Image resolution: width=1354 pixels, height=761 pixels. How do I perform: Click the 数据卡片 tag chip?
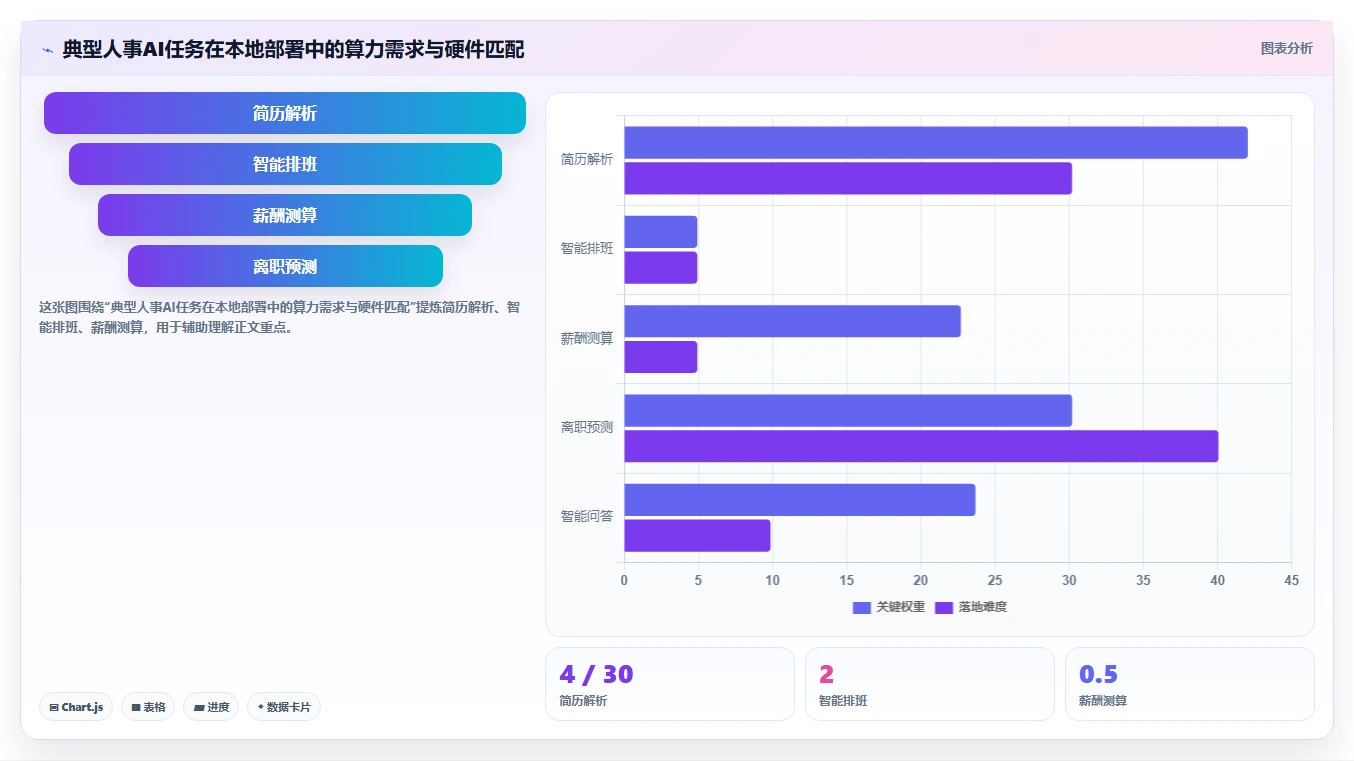pos(284,707)
